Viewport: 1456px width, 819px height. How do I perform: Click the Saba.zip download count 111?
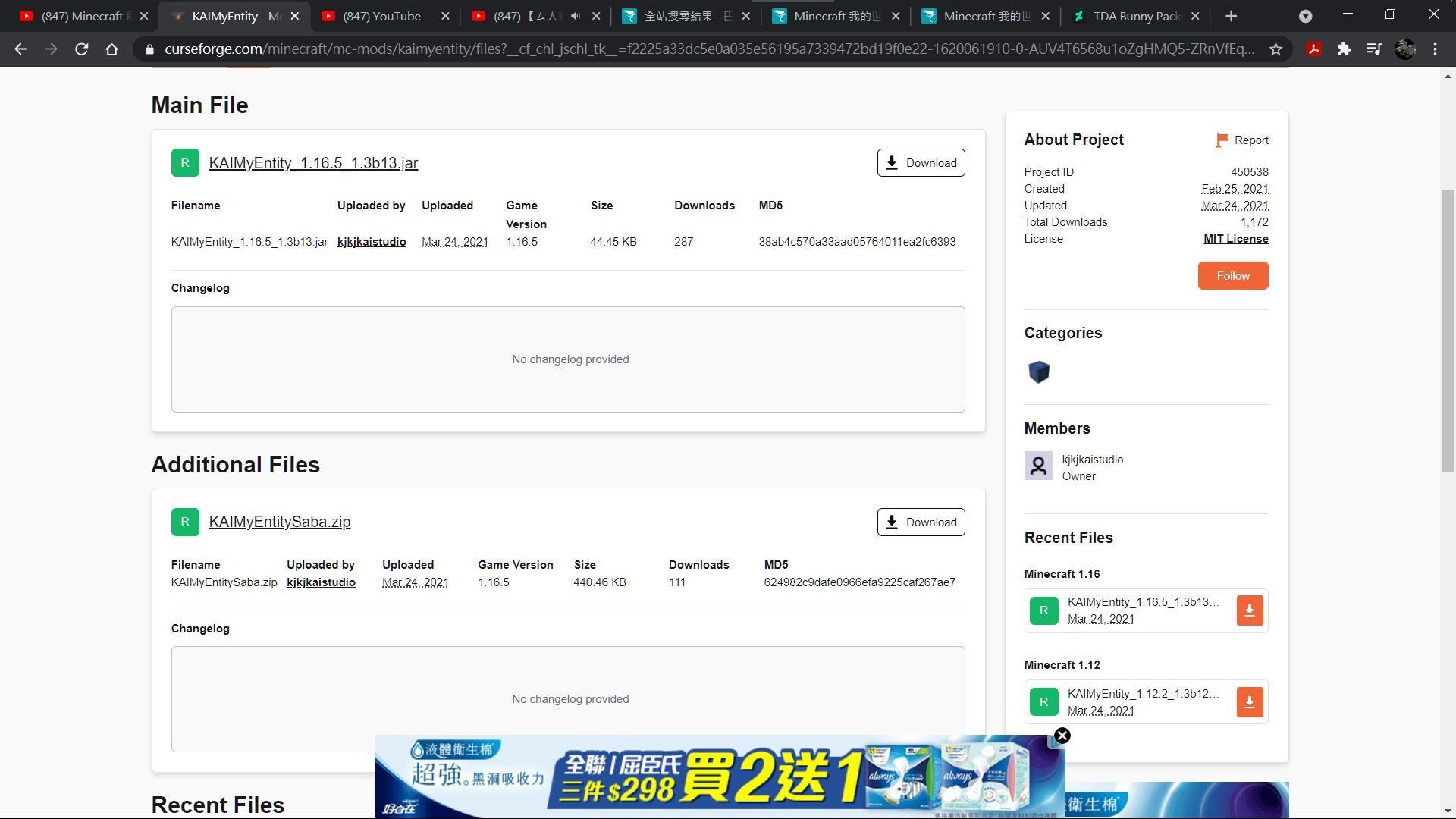(676, 582)
